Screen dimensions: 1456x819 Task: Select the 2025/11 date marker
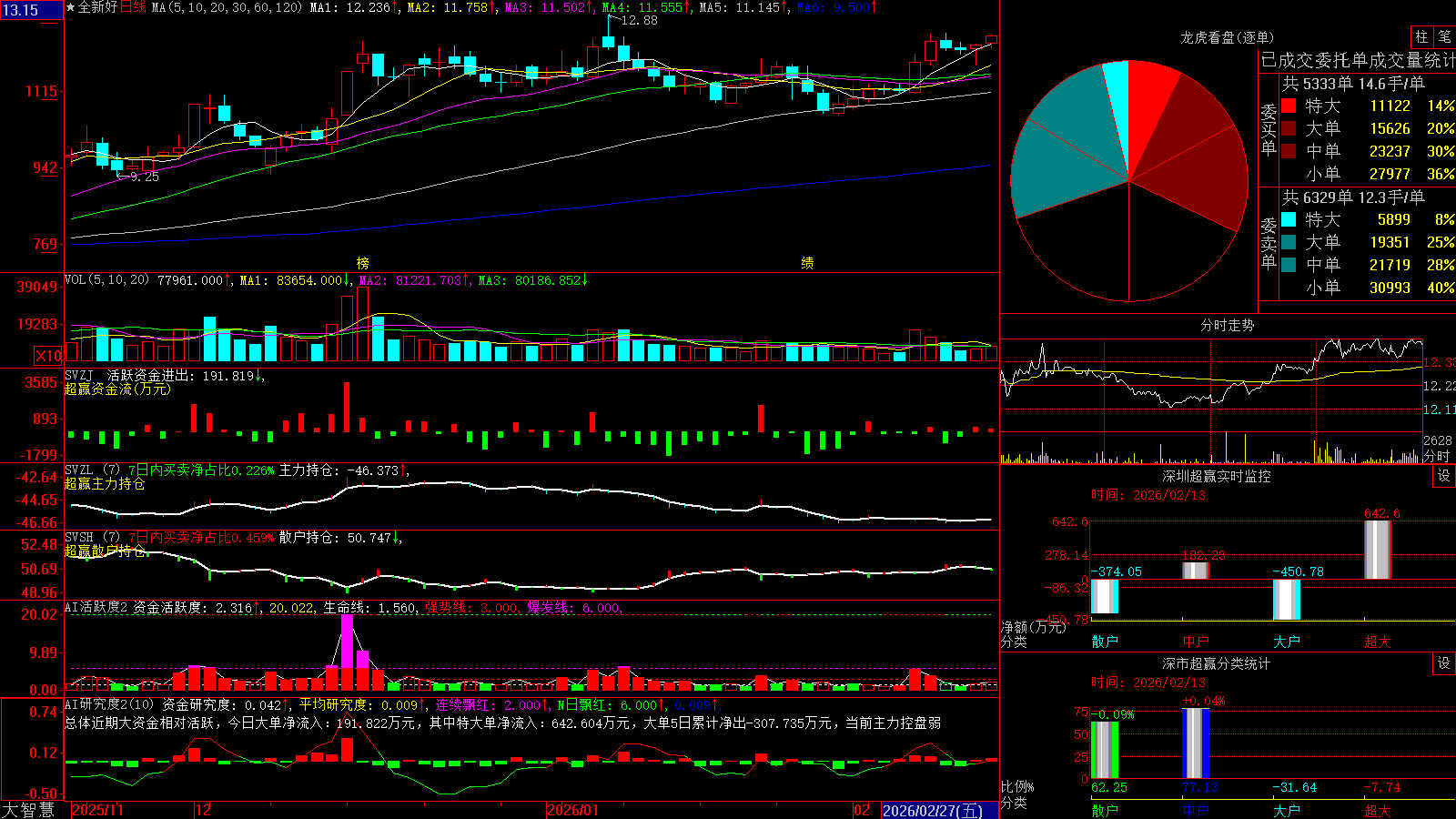[97, 810]
